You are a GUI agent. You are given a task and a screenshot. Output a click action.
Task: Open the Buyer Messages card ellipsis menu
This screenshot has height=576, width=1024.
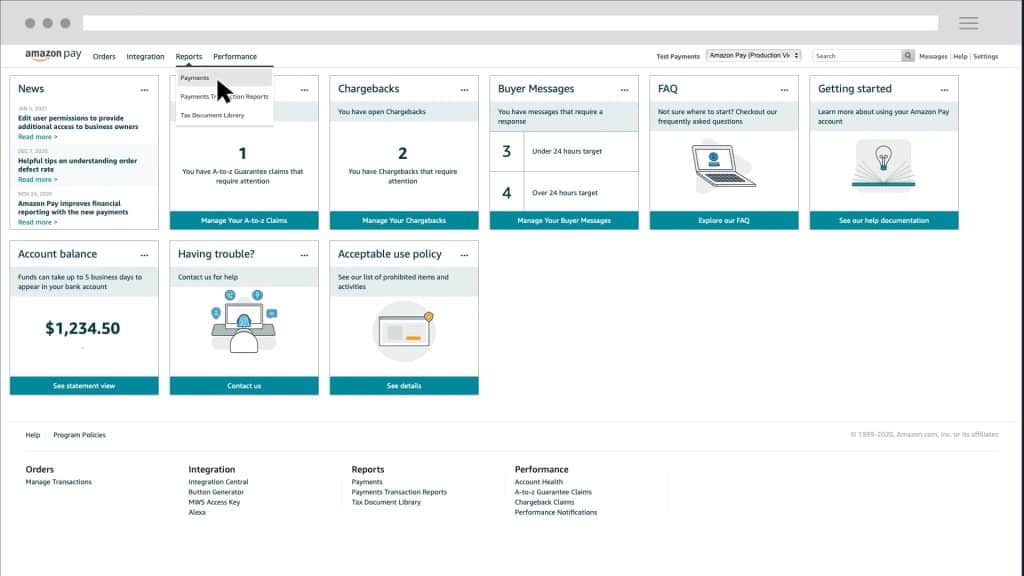624,90
